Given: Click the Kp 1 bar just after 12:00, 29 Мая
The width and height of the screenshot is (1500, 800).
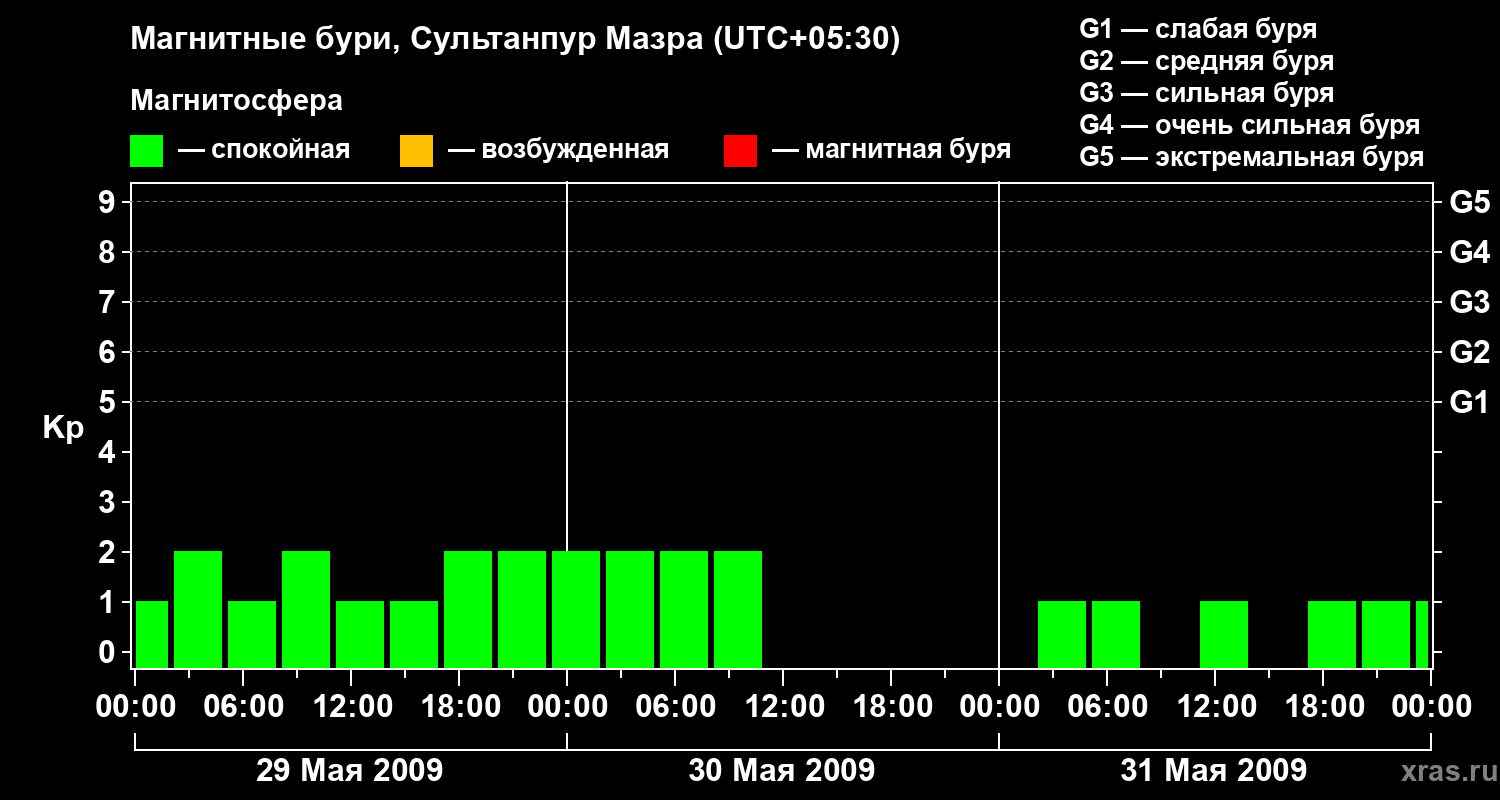Looking at the screenshot, I should pyautogui.click(x=360, y=634).
